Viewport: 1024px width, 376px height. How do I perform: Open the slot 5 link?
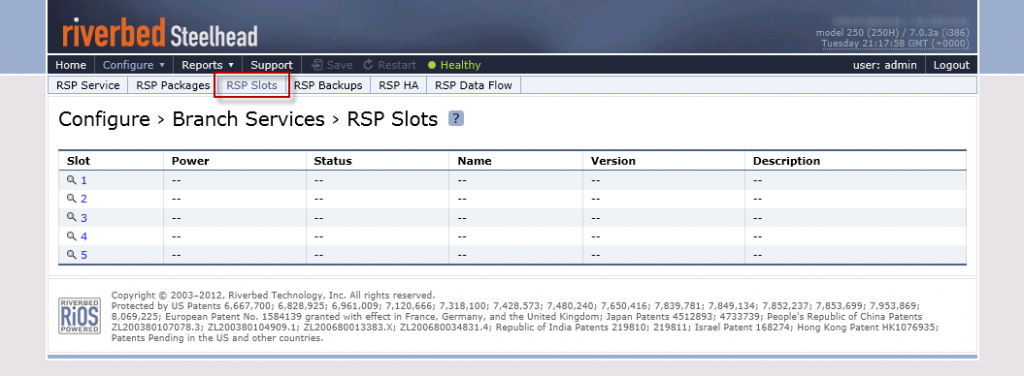(x=84, y=255)
